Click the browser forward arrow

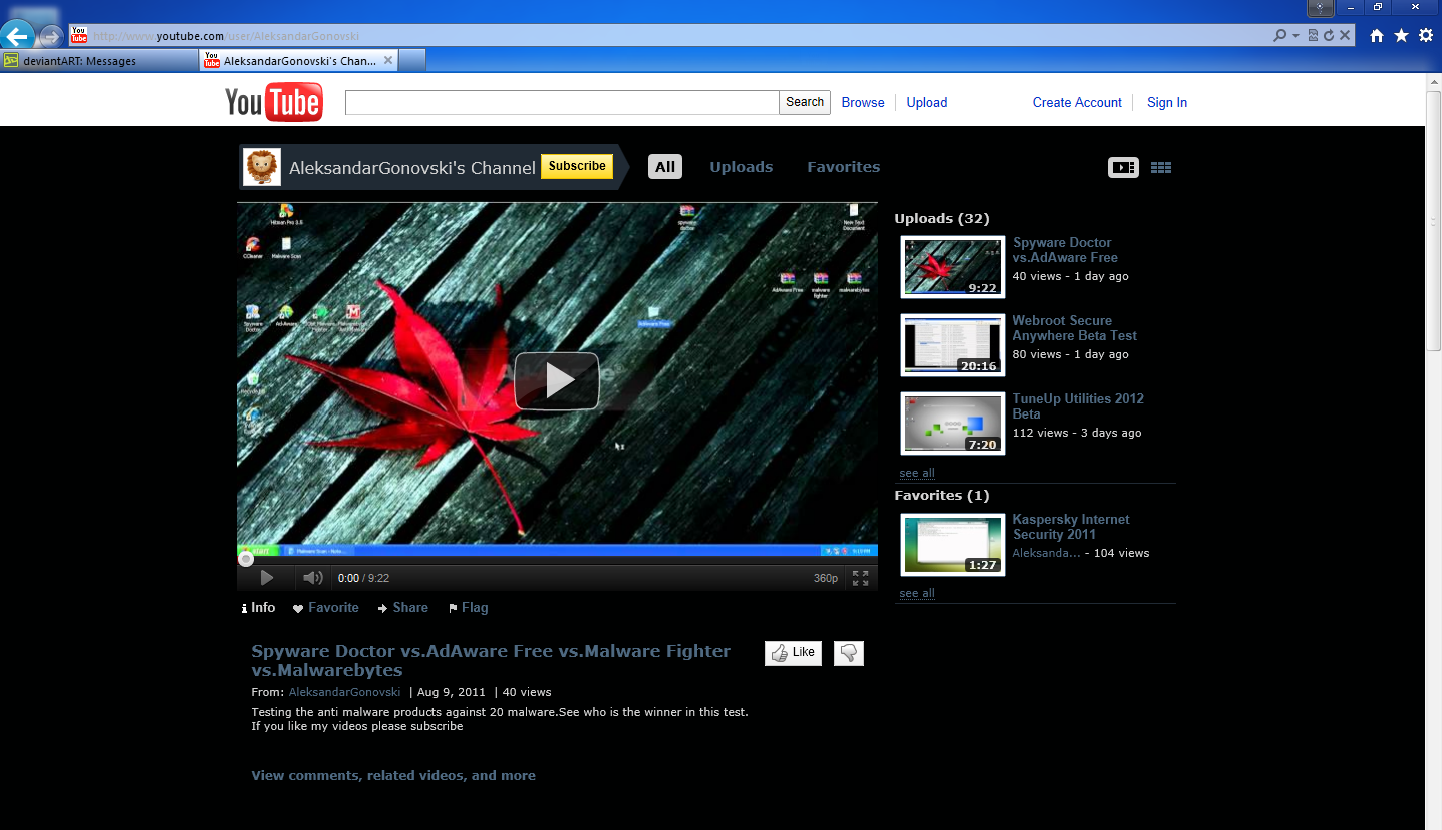[50, 37]
